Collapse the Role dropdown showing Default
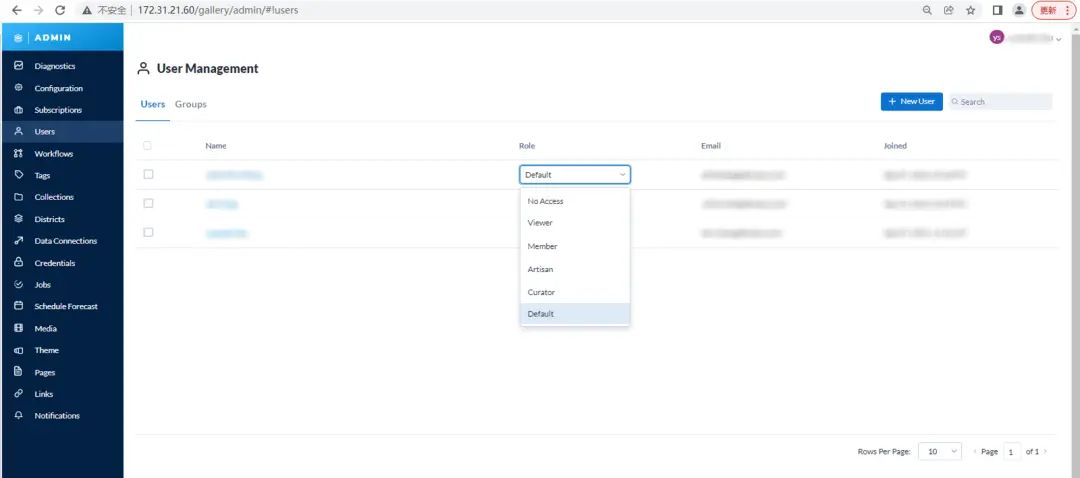Image resolution: width=1080 pixels, height=478 pixels. tap(574, 175)
